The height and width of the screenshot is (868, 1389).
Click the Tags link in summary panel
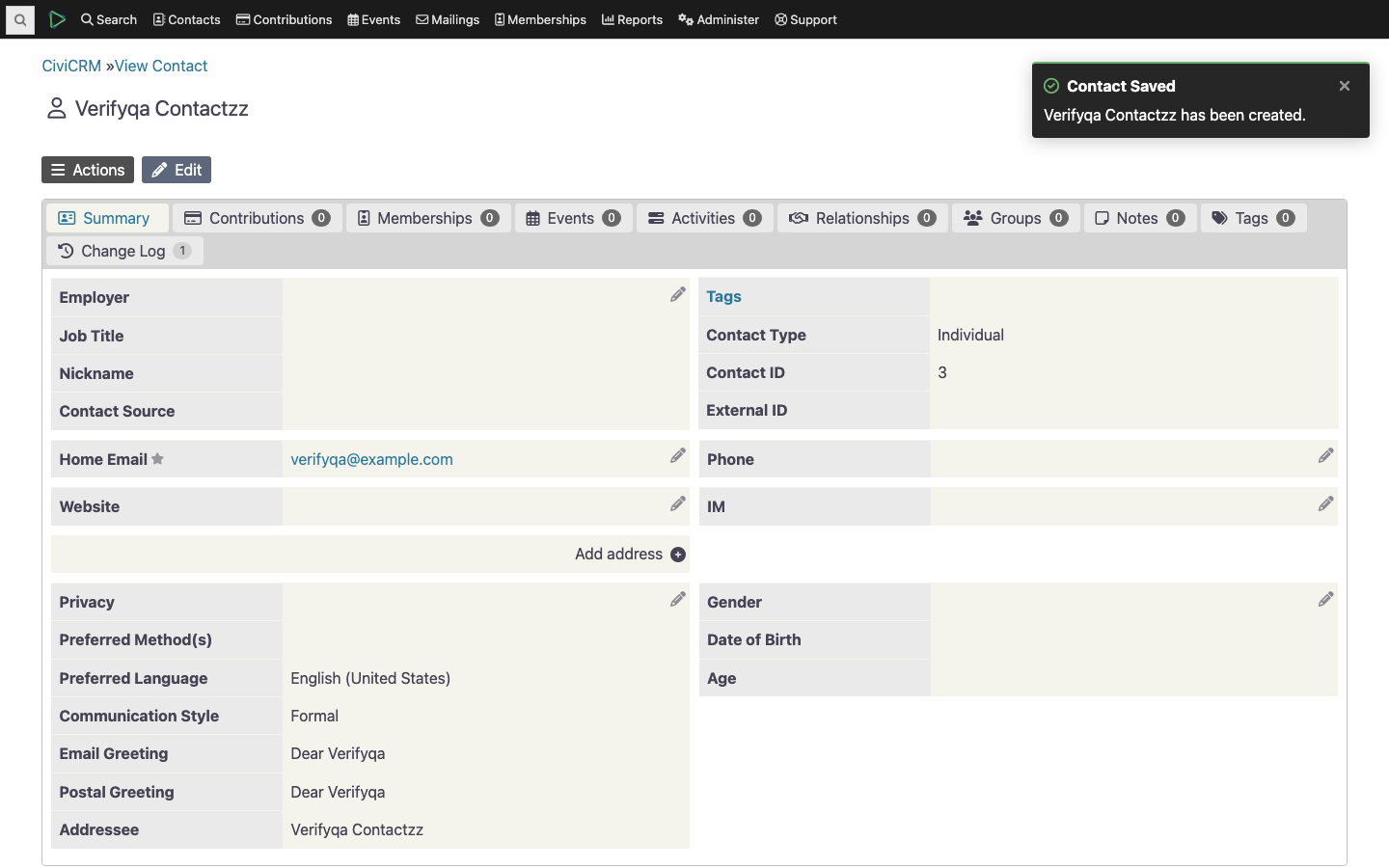tap(723, 296)
